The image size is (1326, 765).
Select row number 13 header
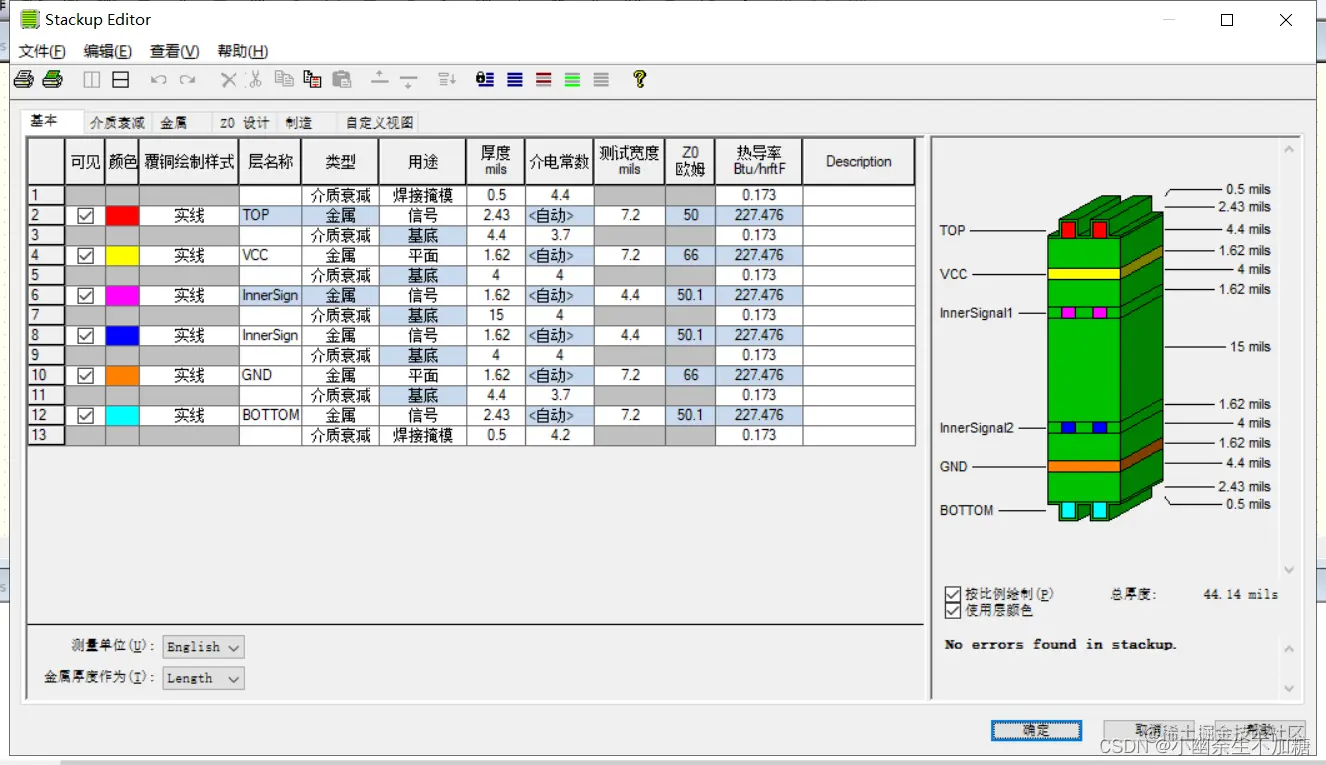pos(46,435)
